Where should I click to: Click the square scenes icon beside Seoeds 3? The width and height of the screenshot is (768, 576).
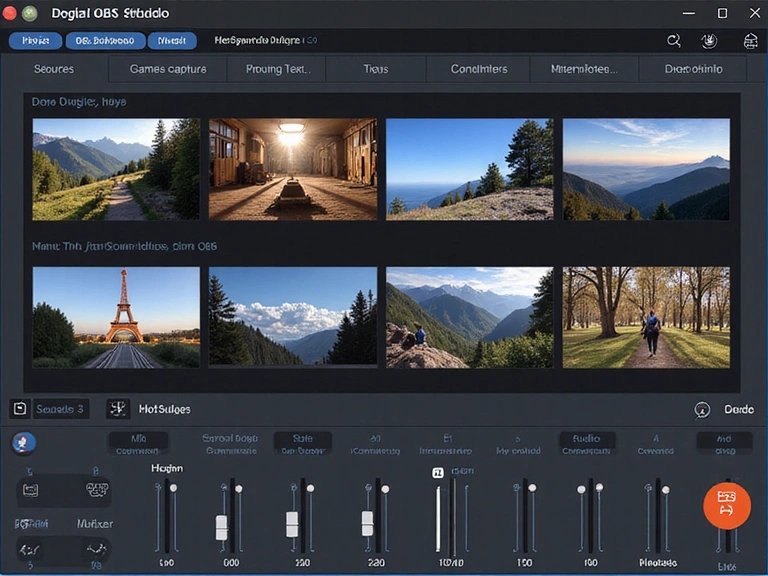[x=20, y=408]
